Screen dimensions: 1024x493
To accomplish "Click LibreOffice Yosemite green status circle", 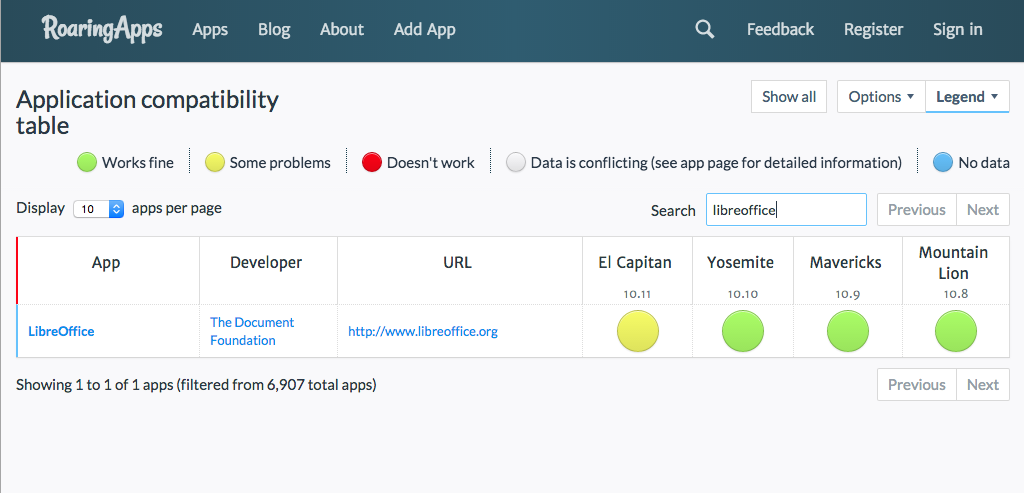I will click(x=743, y=331).
